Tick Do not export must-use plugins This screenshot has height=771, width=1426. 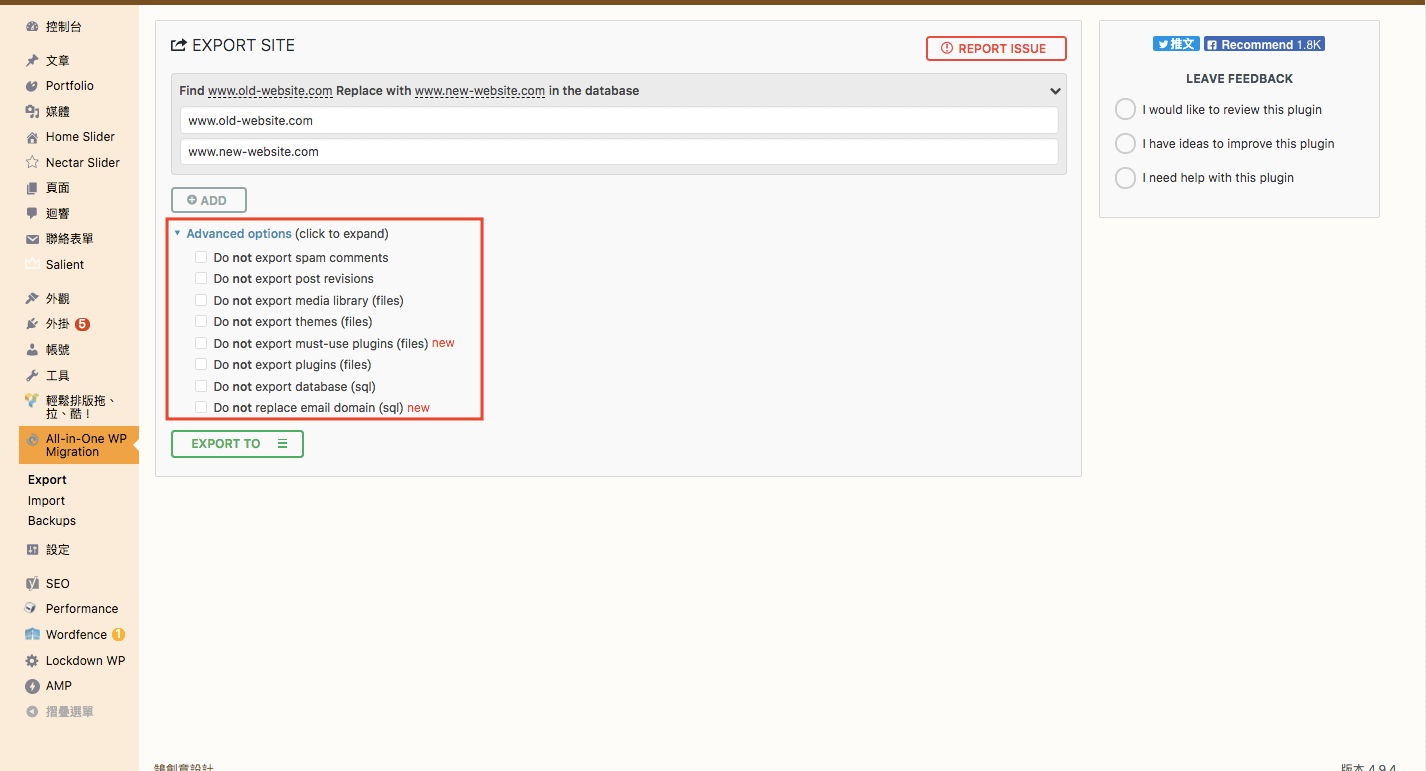[201, 343]
